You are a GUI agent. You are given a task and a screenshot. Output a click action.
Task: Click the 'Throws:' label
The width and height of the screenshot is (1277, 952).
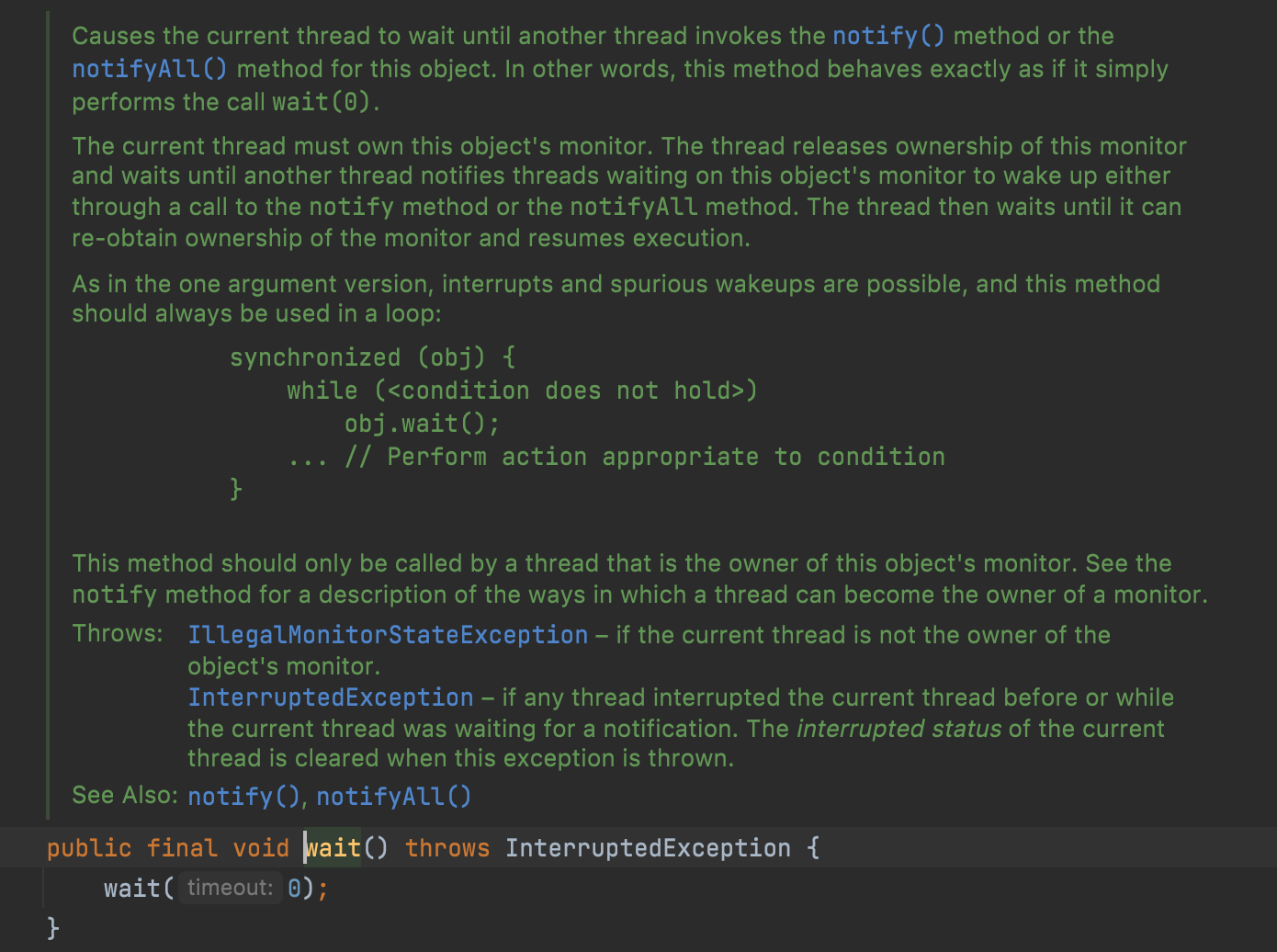pyautogui.click(x=118, y=633)
